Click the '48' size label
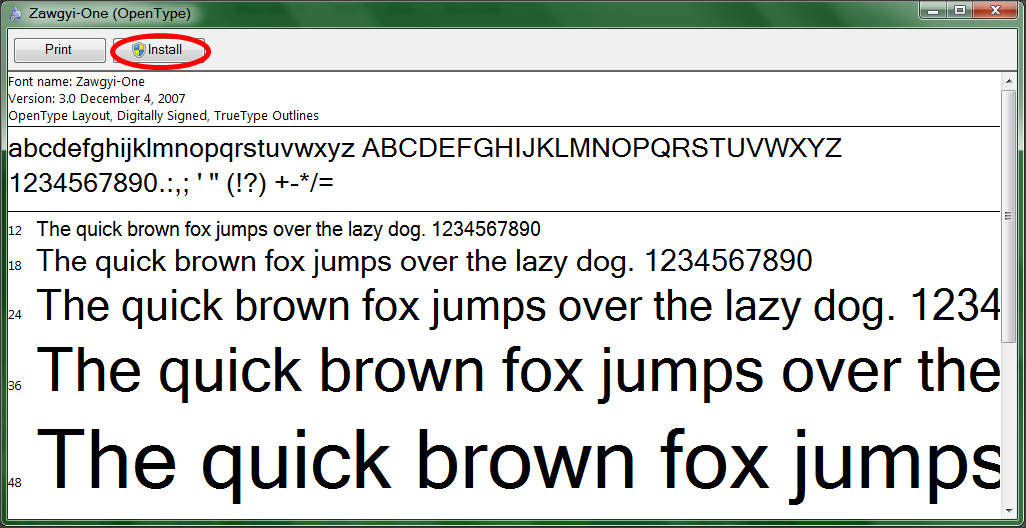Screen dimensions: 1026x528 pyautogui.click(x=15, y=484)
